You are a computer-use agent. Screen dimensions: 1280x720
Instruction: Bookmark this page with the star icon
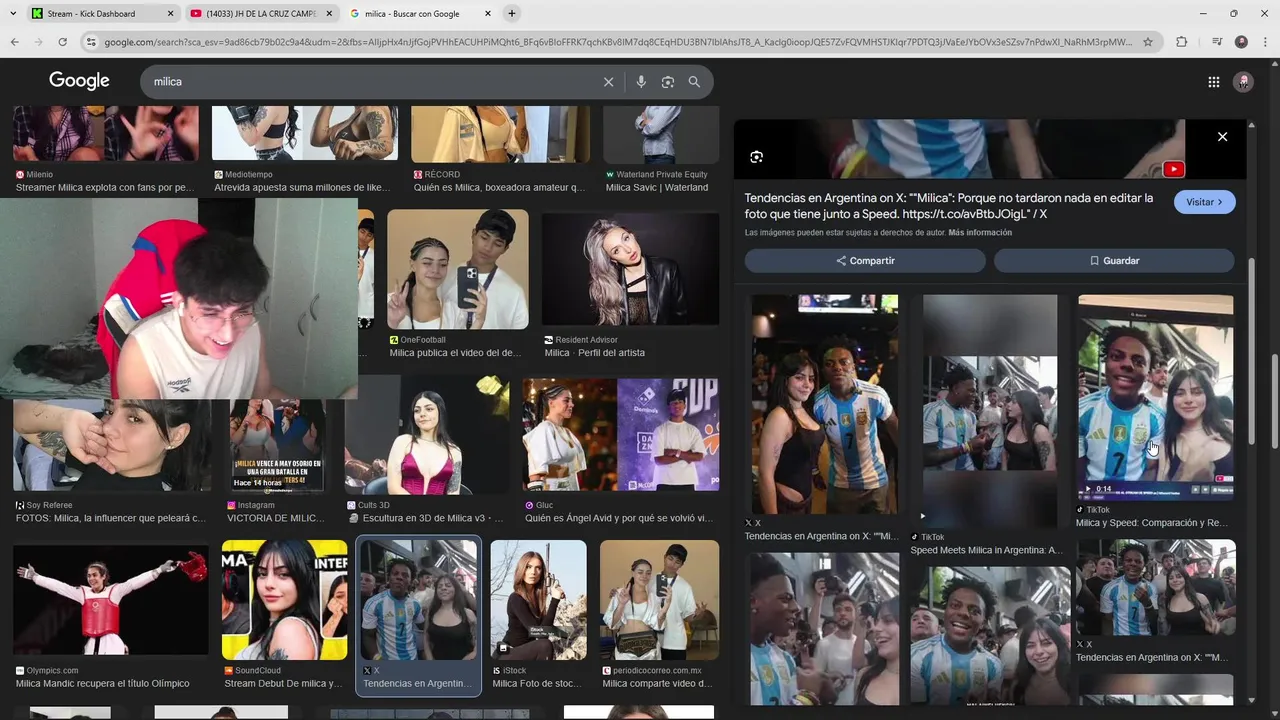tap(1148, 42)
